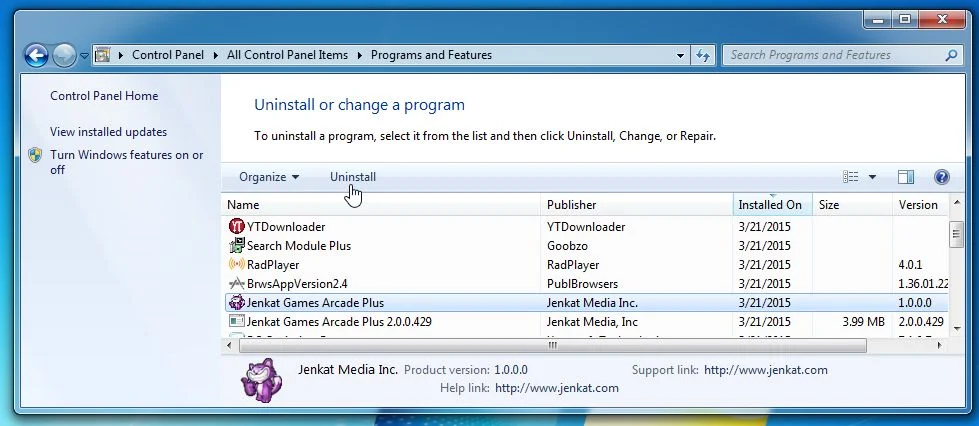The height and width of the screenshot is (426, 979).
Task: Click the Windows features shield icon
Action: 36,155
